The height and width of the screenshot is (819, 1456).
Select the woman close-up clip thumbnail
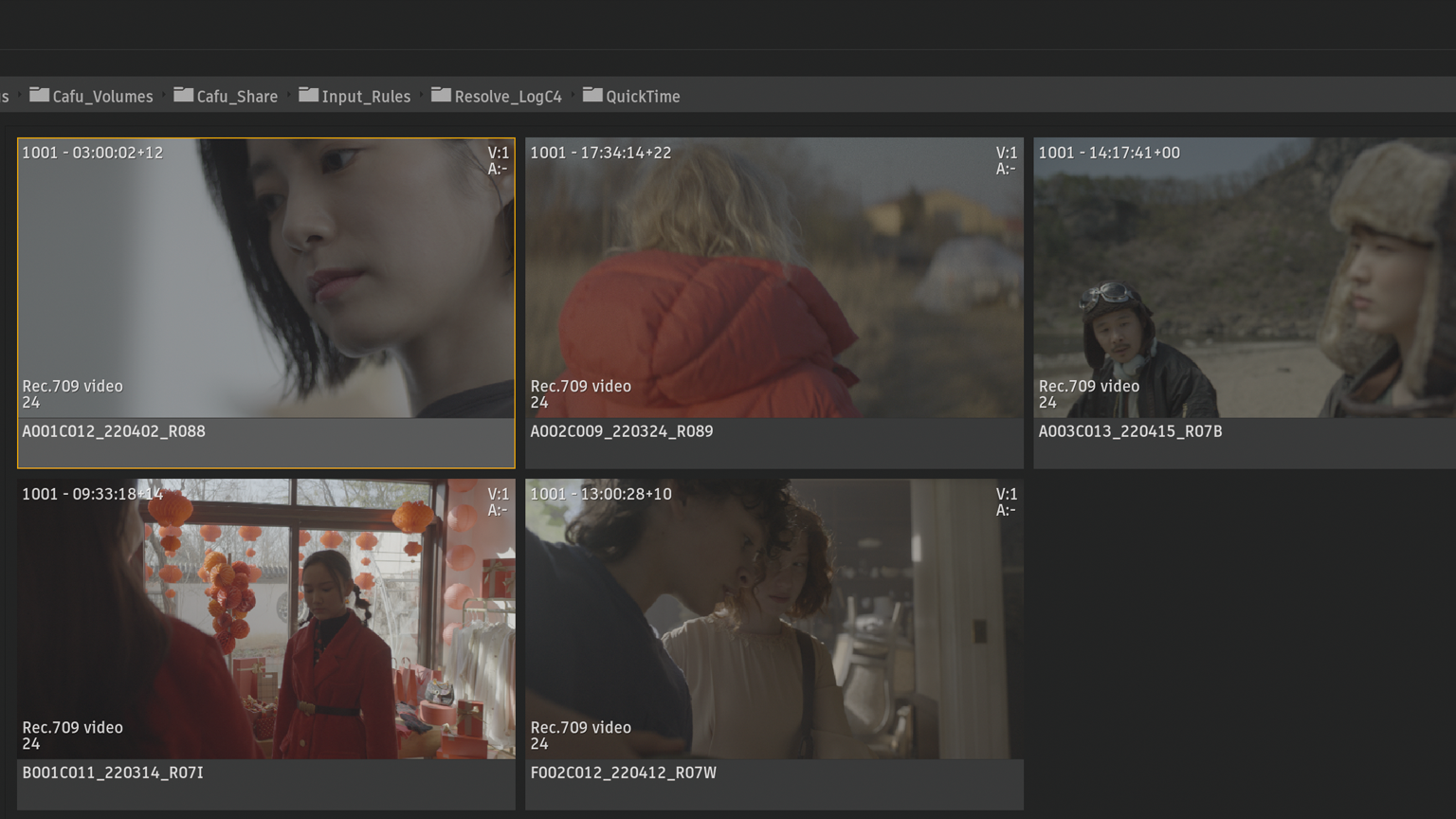(265, 278)
